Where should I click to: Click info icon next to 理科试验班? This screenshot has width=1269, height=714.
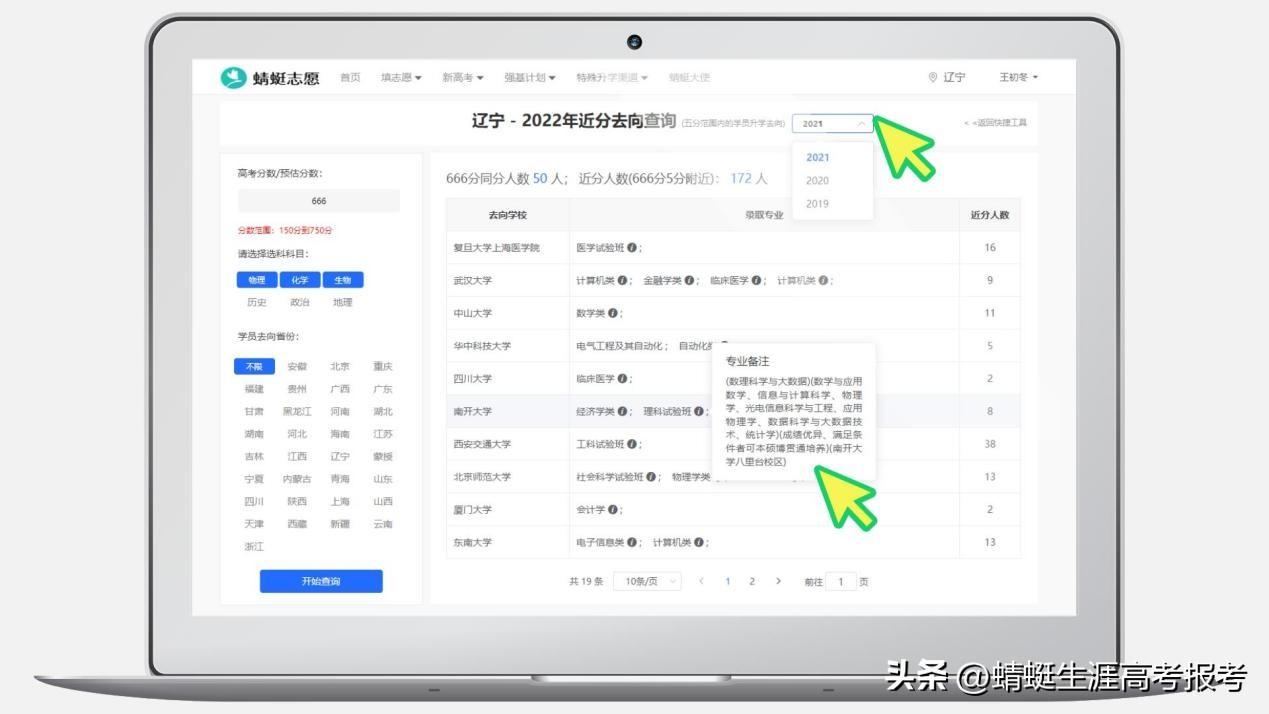pyautogui.click(x=698, y=412)
